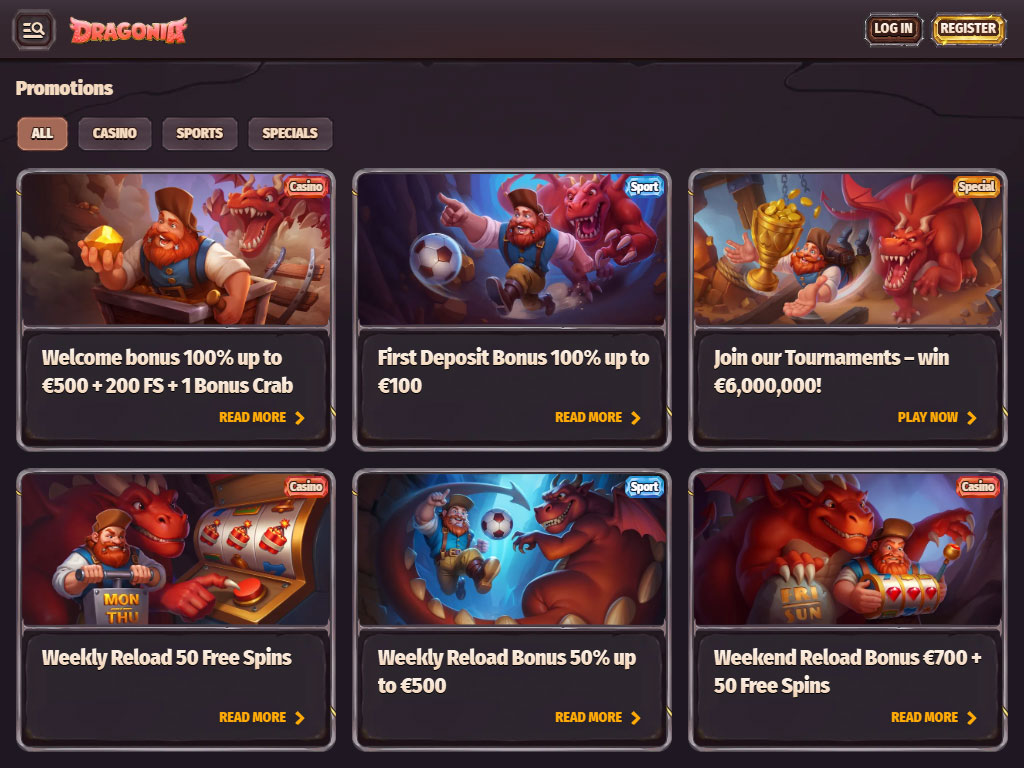Click the Register button
1024x768 pixels.
[x=968, y=29]
